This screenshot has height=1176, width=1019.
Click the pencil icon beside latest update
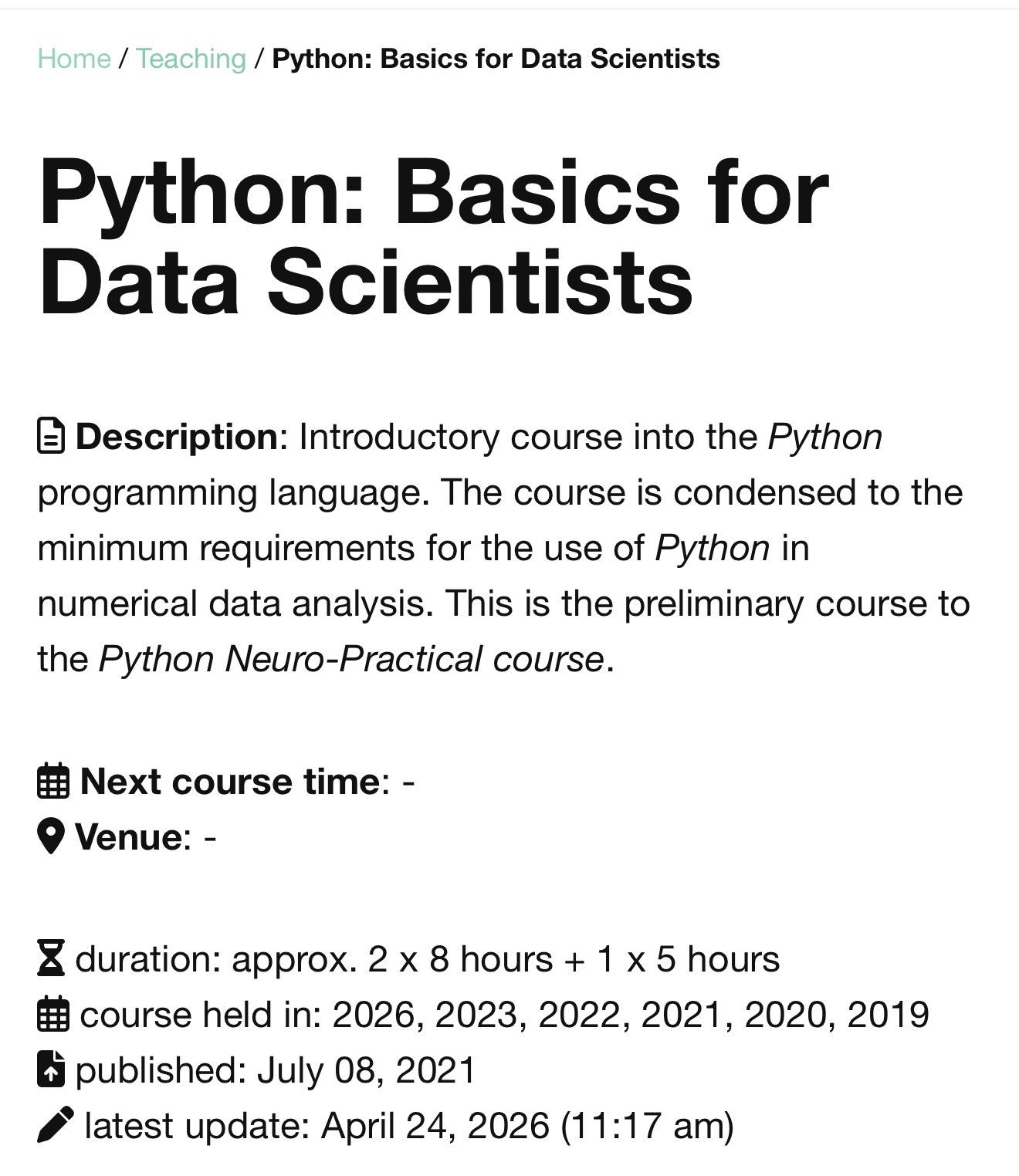56,1125
